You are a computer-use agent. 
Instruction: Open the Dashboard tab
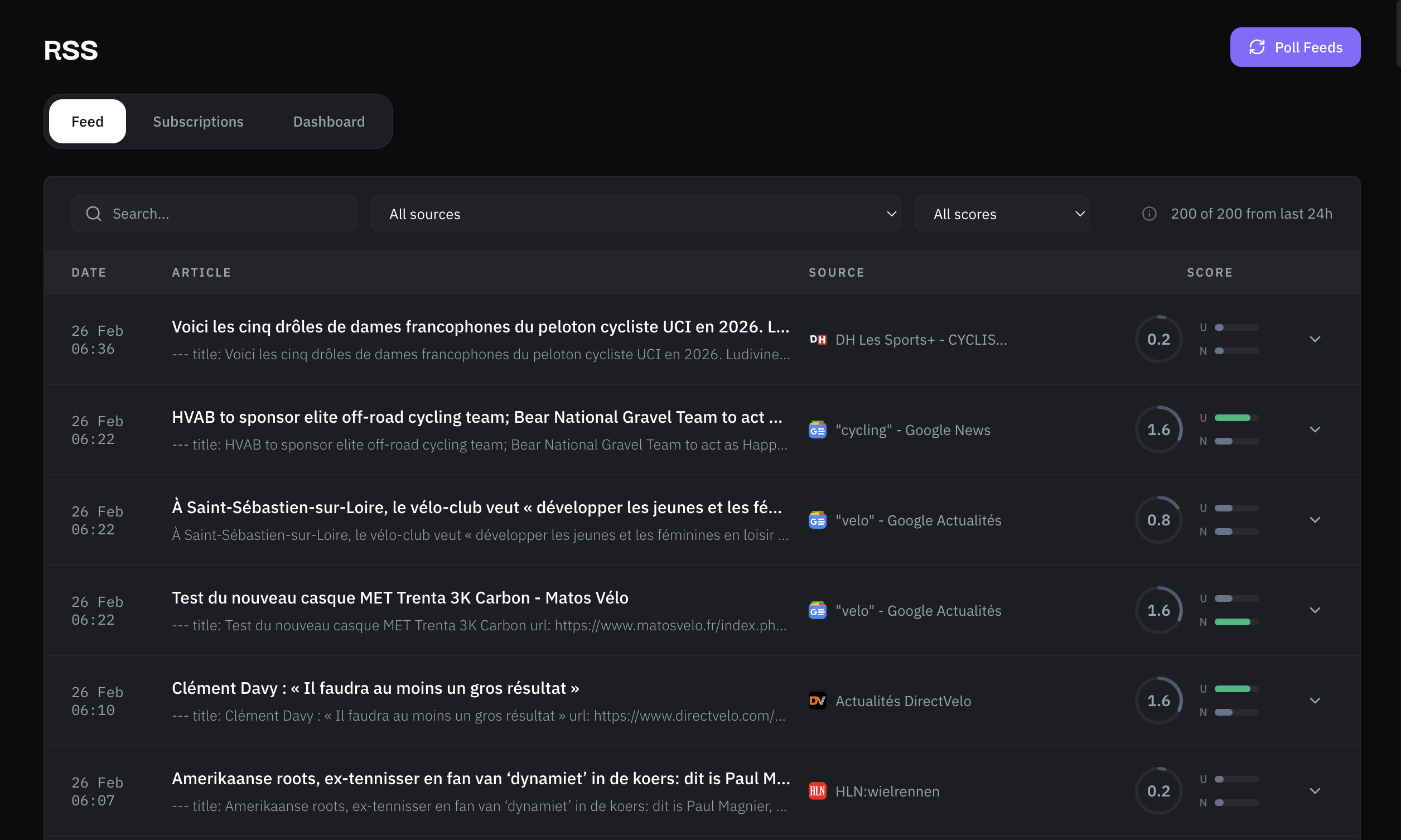tap(328, 121)
